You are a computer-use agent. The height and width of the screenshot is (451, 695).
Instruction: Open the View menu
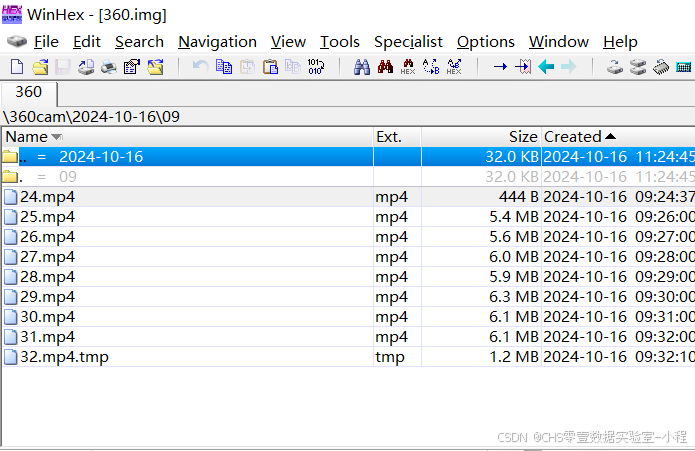(288, 42)
